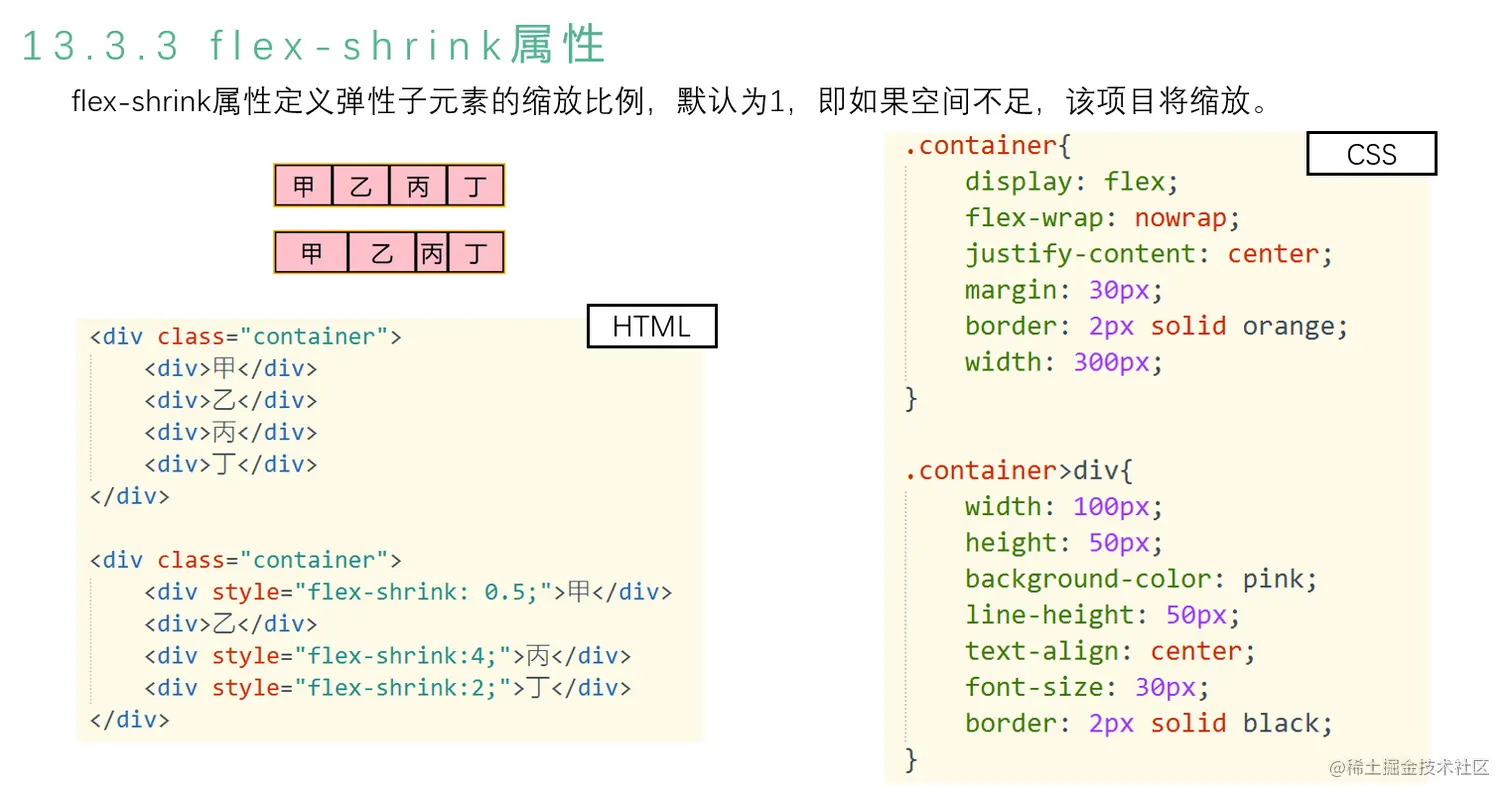Click 'background-color: pink;' code line
The image size is (1512, 800).
coord(1141,578)
